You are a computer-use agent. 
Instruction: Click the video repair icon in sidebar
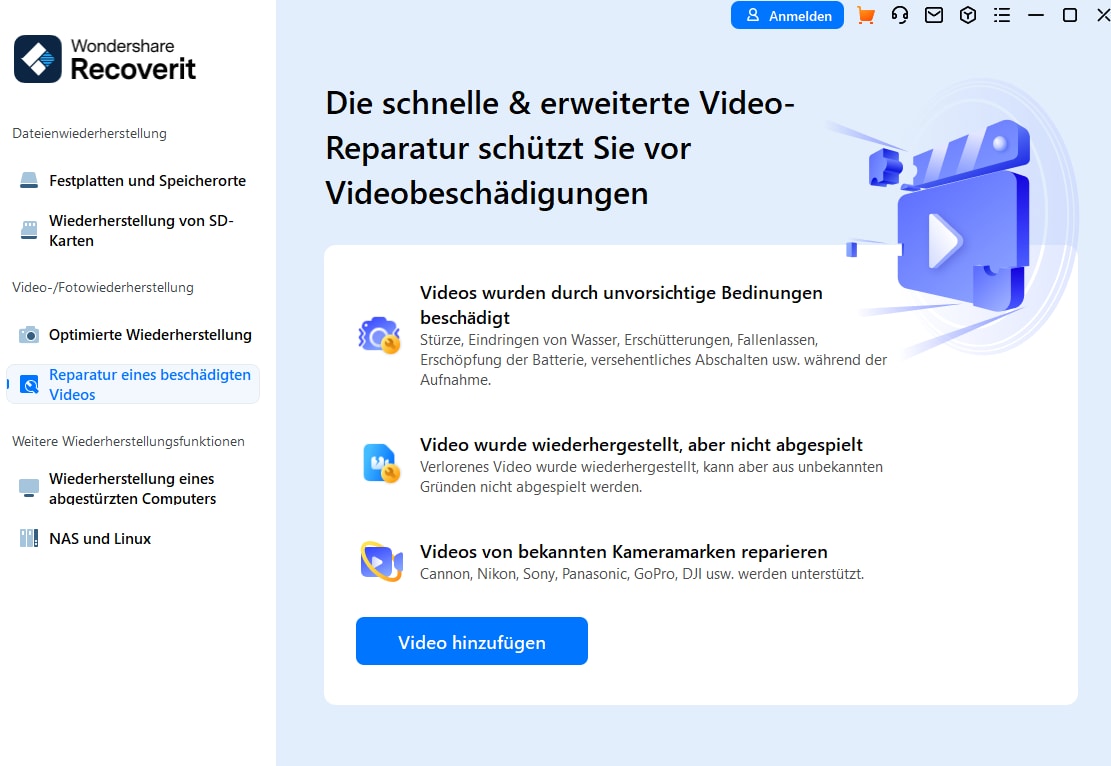[29, 385]
